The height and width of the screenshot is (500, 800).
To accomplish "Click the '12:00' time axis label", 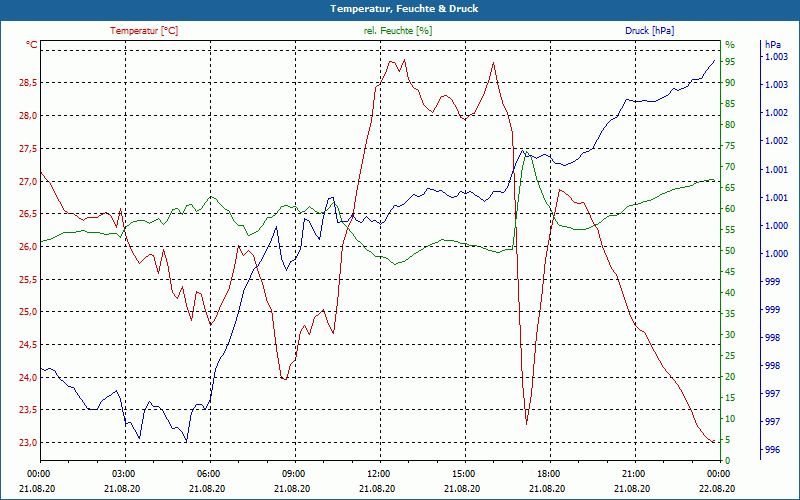I will pyautogui.click(x=378, y=473).
